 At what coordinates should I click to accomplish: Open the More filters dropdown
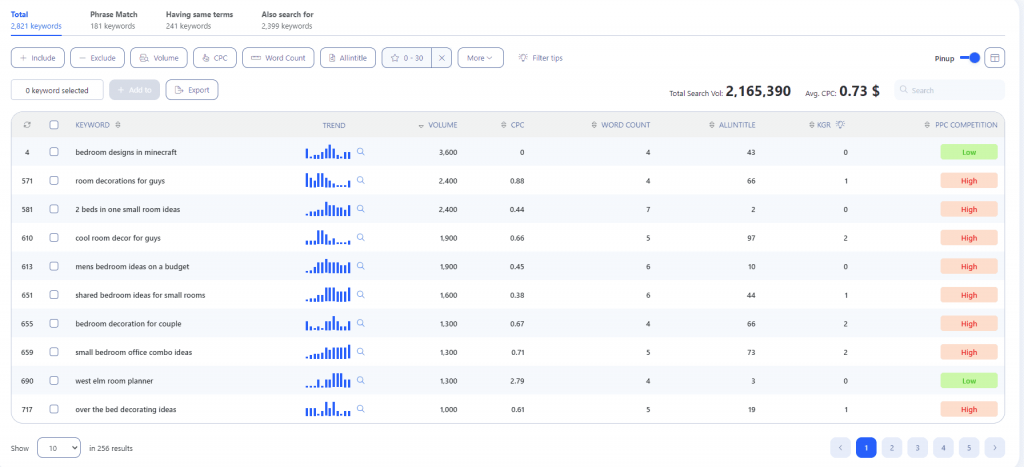coord(480,58)
